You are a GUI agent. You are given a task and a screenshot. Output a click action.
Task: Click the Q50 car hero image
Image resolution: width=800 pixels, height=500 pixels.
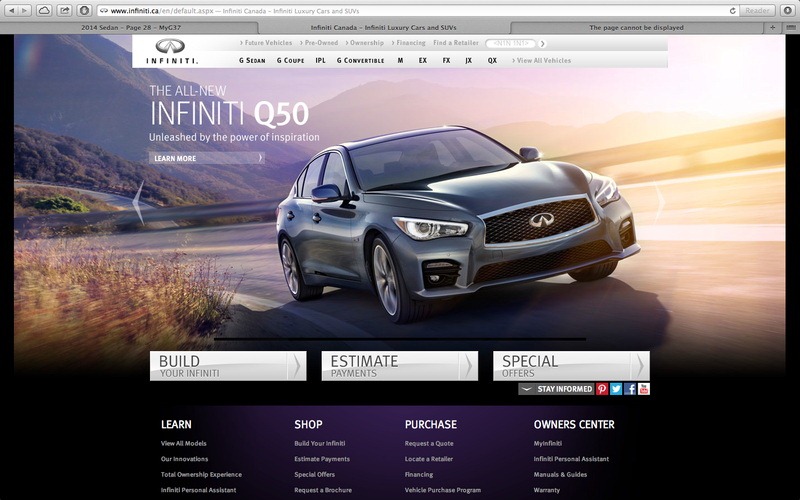[458, 224]
